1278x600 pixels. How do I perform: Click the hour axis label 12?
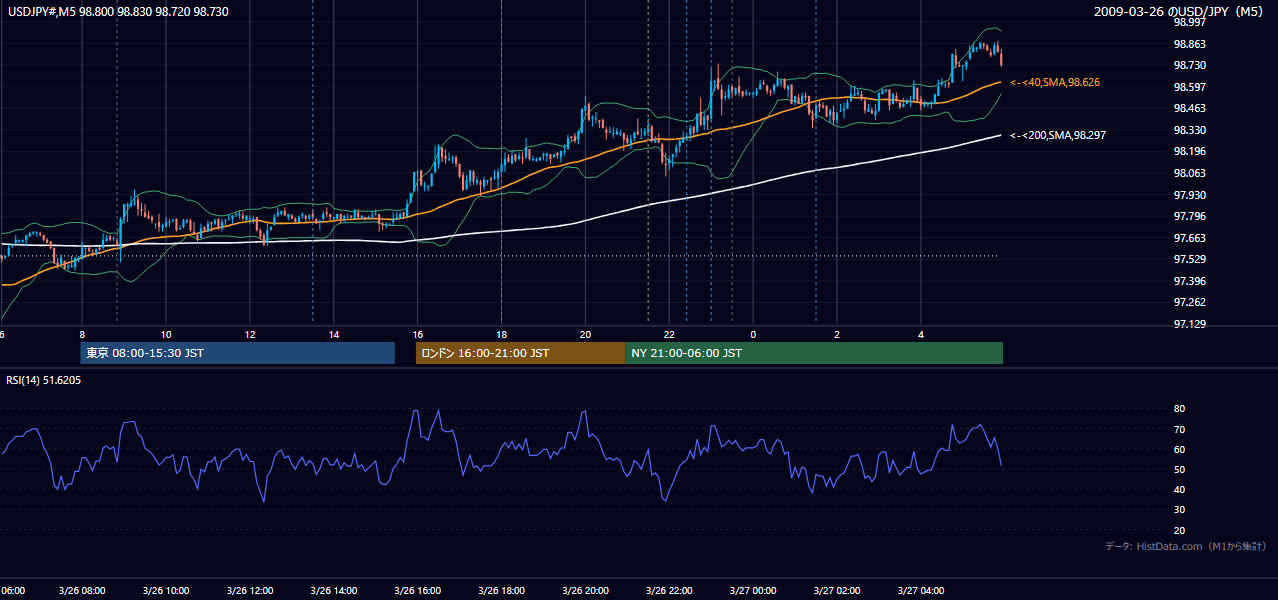[x=250, y=334]
